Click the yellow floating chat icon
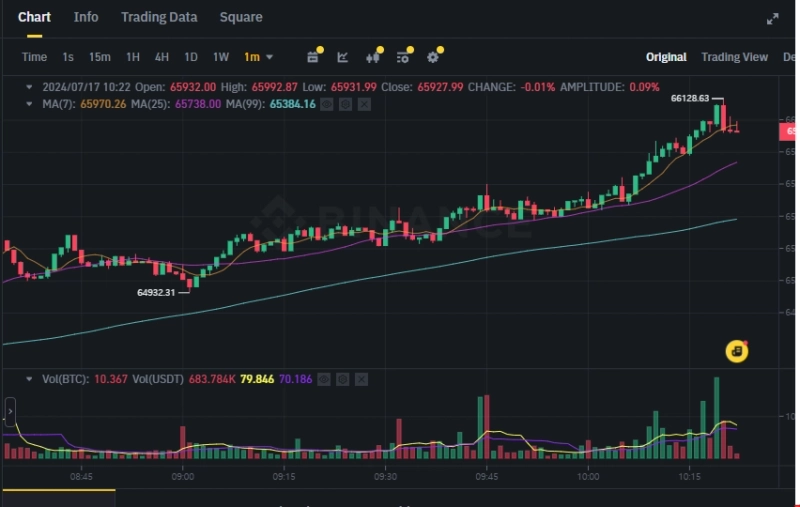Viewport: 800px width, 507px height. (x=736, y=350)
